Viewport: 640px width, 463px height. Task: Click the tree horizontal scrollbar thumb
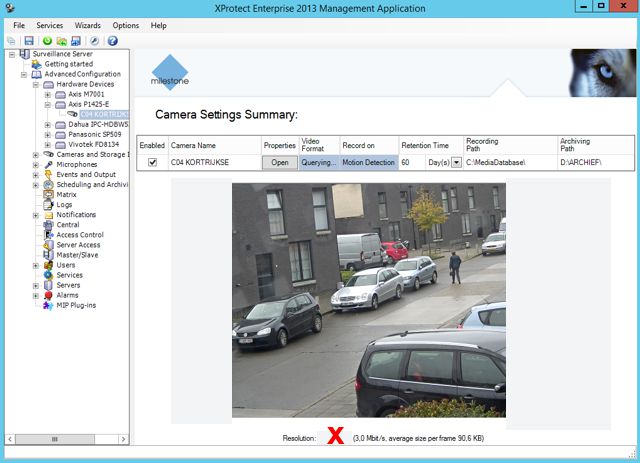pyautogui.click(x=55, y=439)
